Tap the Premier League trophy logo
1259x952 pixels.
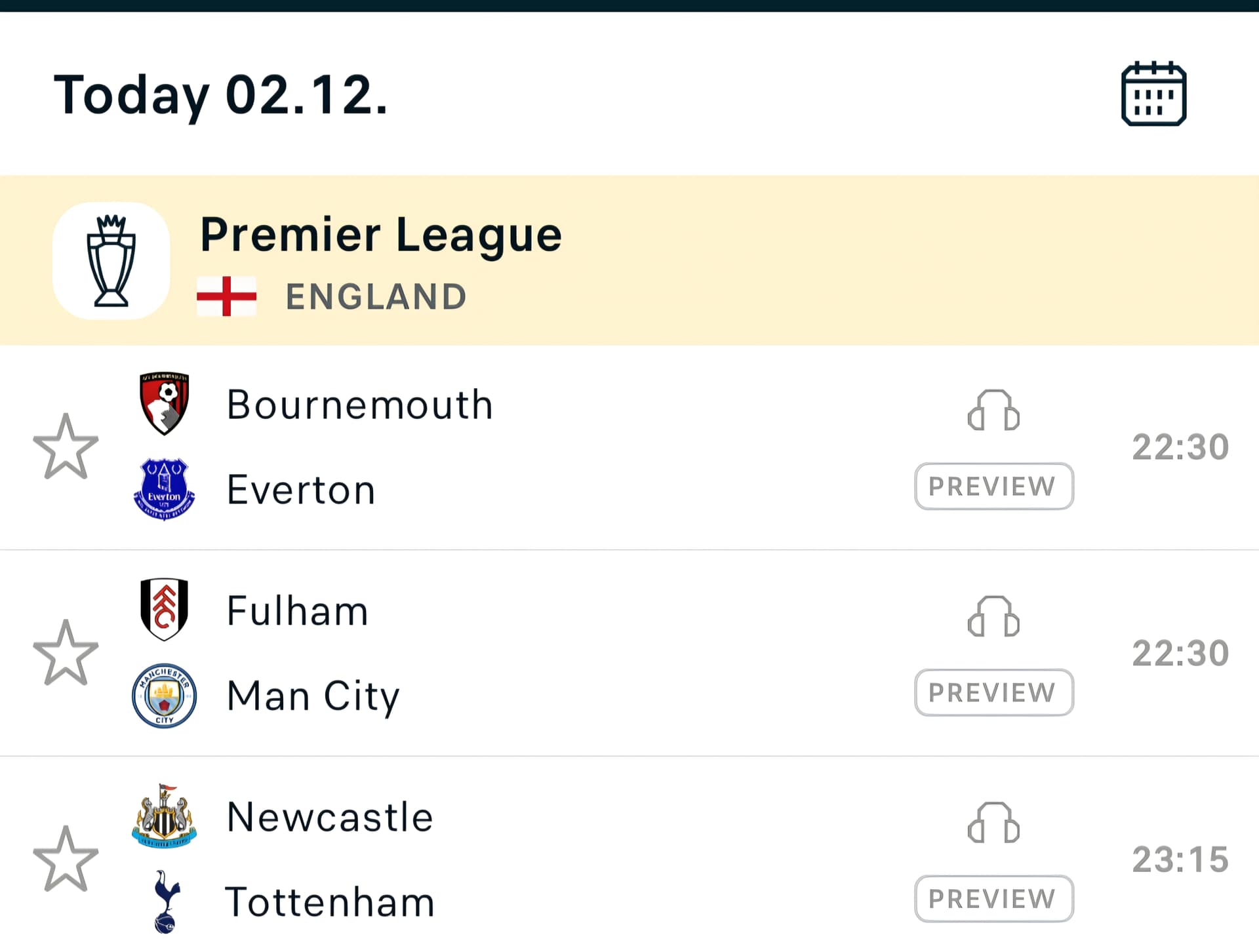click(111, 261)
